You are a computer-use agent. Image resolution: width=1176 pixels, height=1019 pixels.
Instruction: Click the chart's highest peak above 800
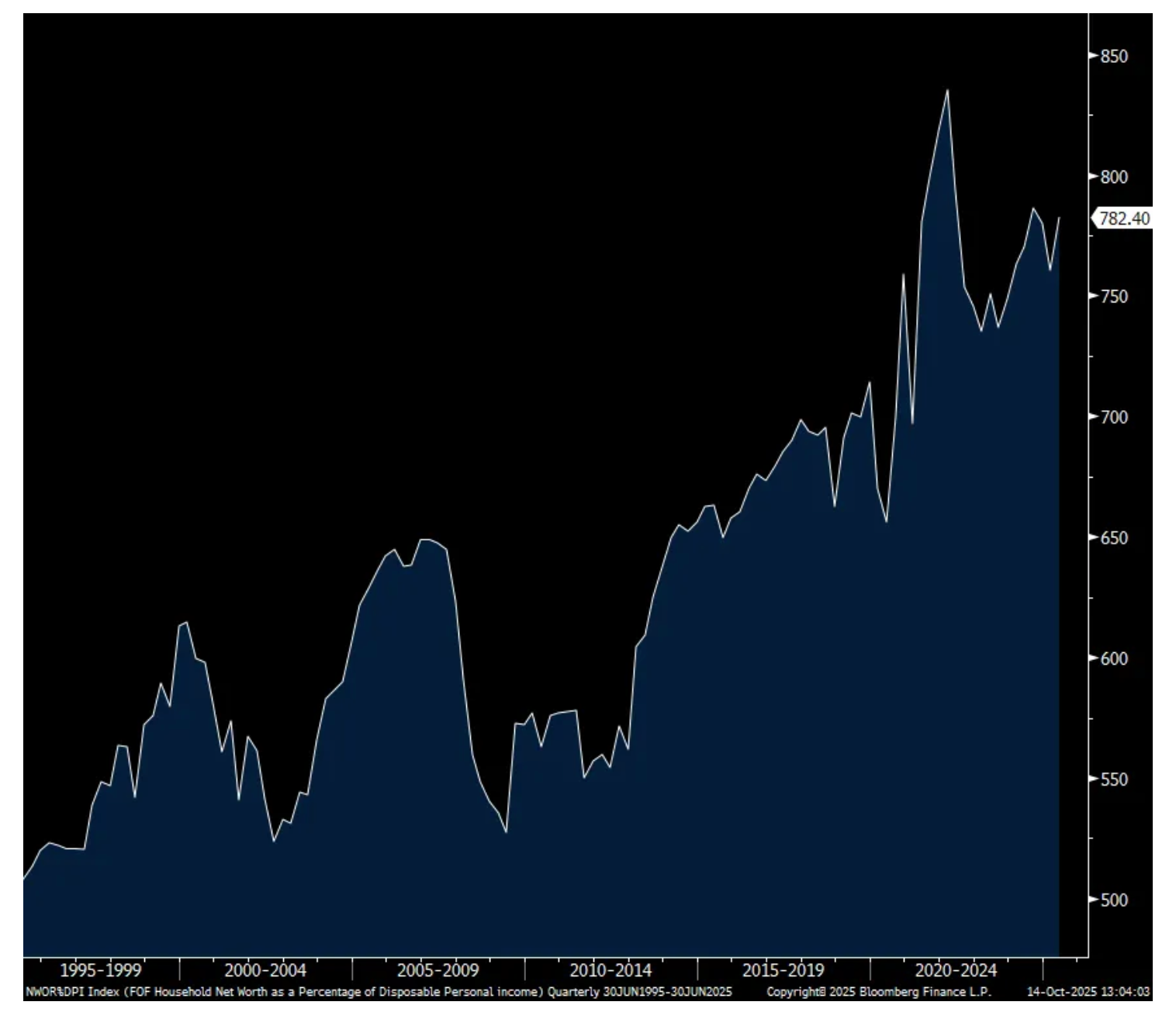946,92
